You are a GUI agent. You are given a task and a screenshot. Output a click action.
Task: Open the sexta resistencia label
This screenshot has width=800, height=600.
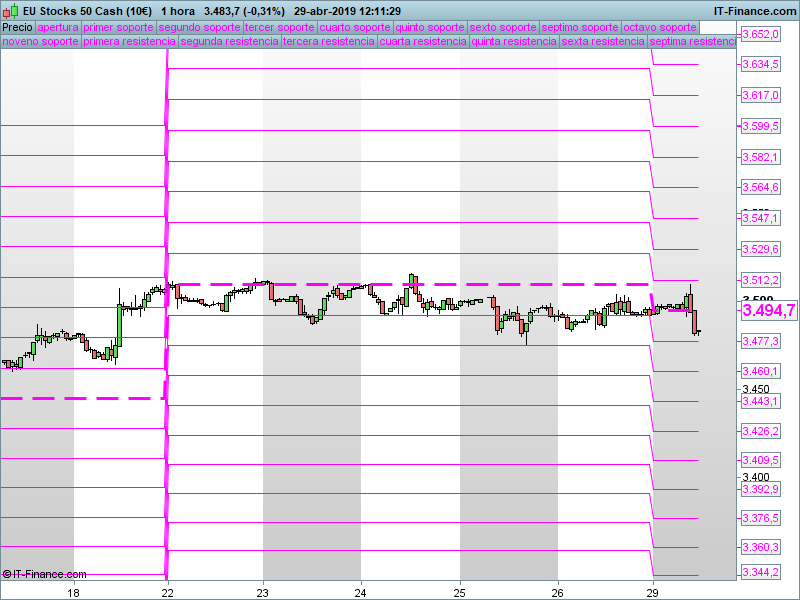pyautogui.click(x=602, y=42)
